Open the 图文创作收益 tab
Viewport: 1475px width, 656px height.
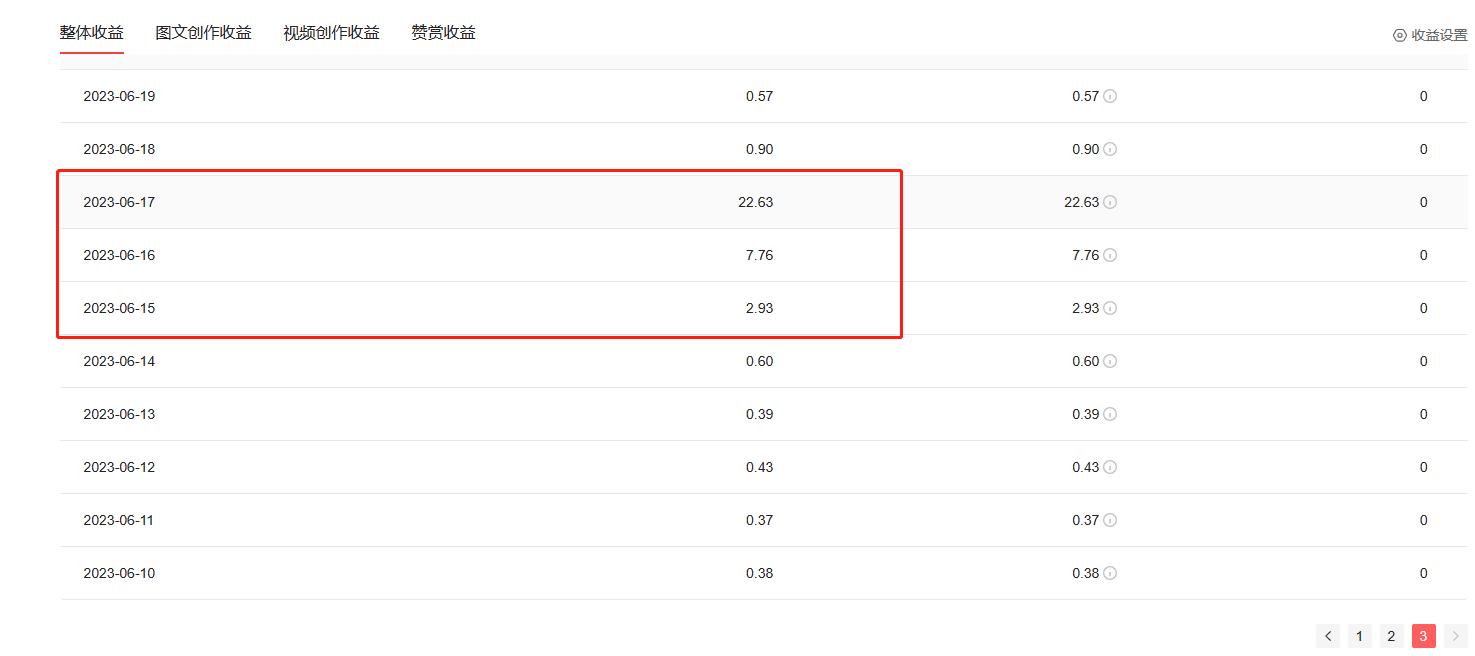[204, 33]
